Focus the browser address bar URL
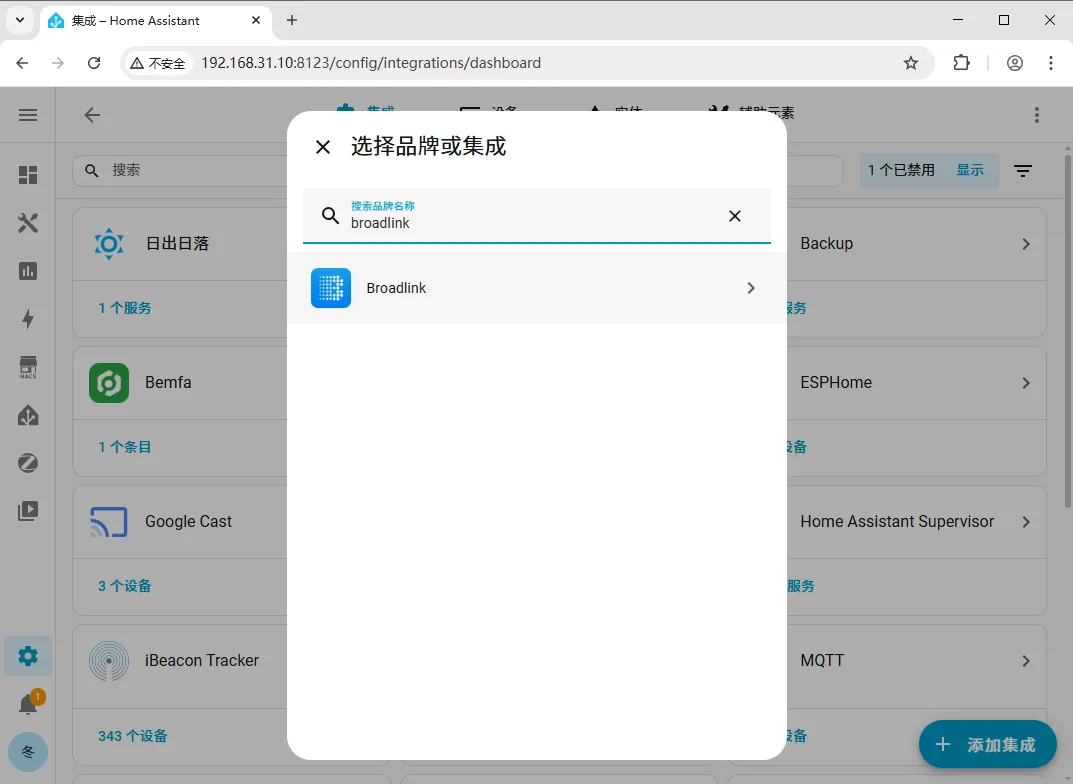 tap(371, 63)
